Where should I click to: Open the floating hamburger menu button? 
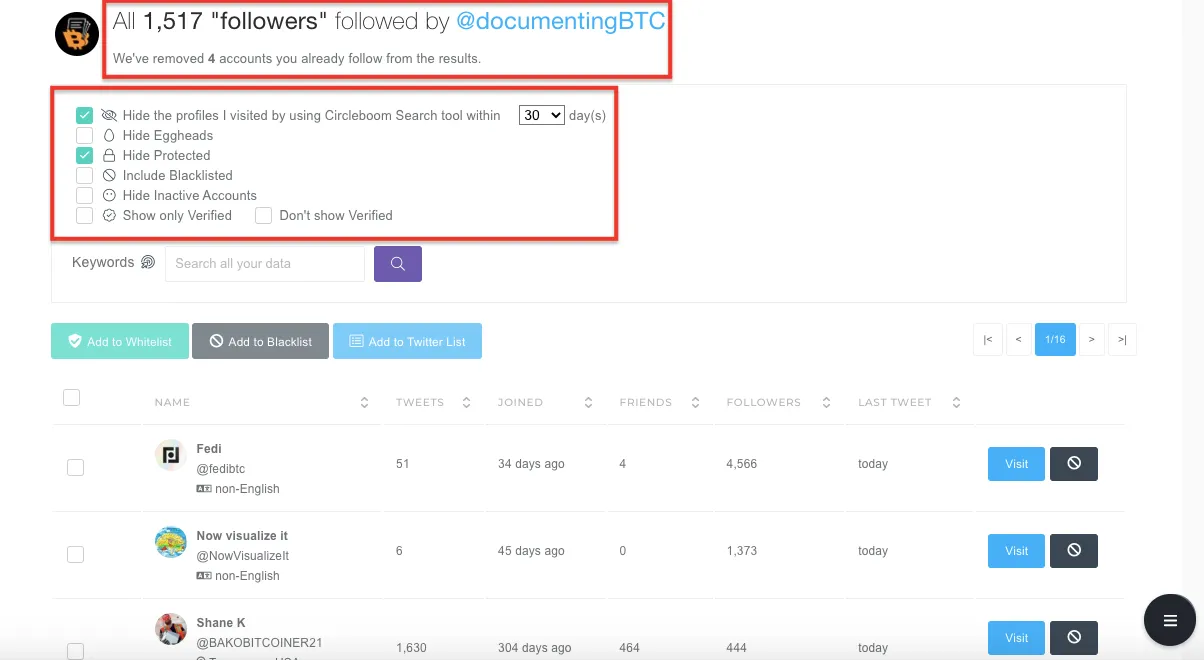coord(1170,620)
